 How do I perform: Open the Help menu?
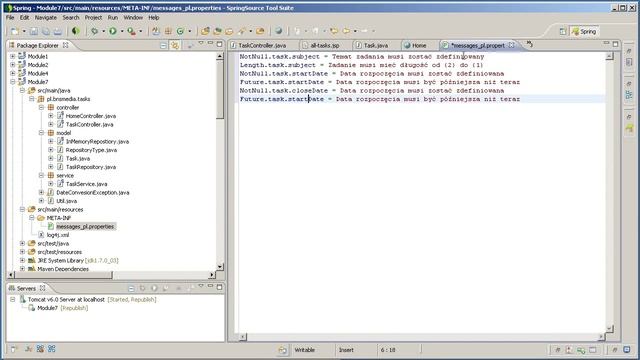[x=153, y=18]
